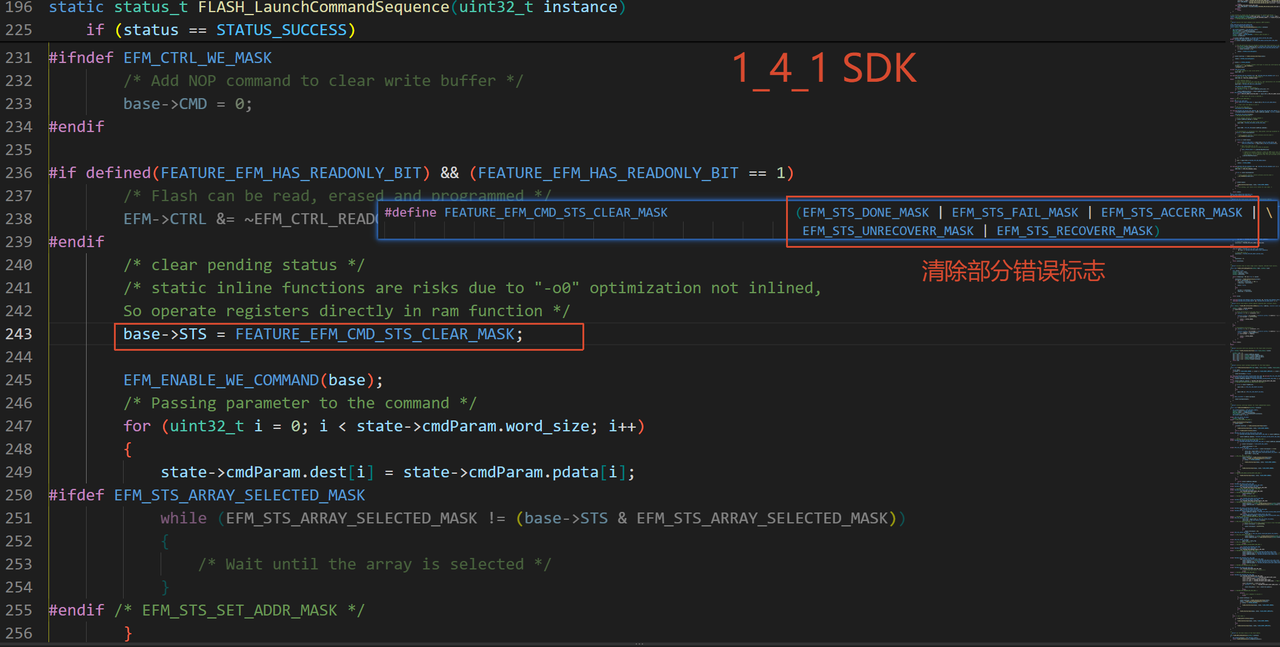
Task: Click '#define' in the hover popup
Action: click(x=411, y=212)
